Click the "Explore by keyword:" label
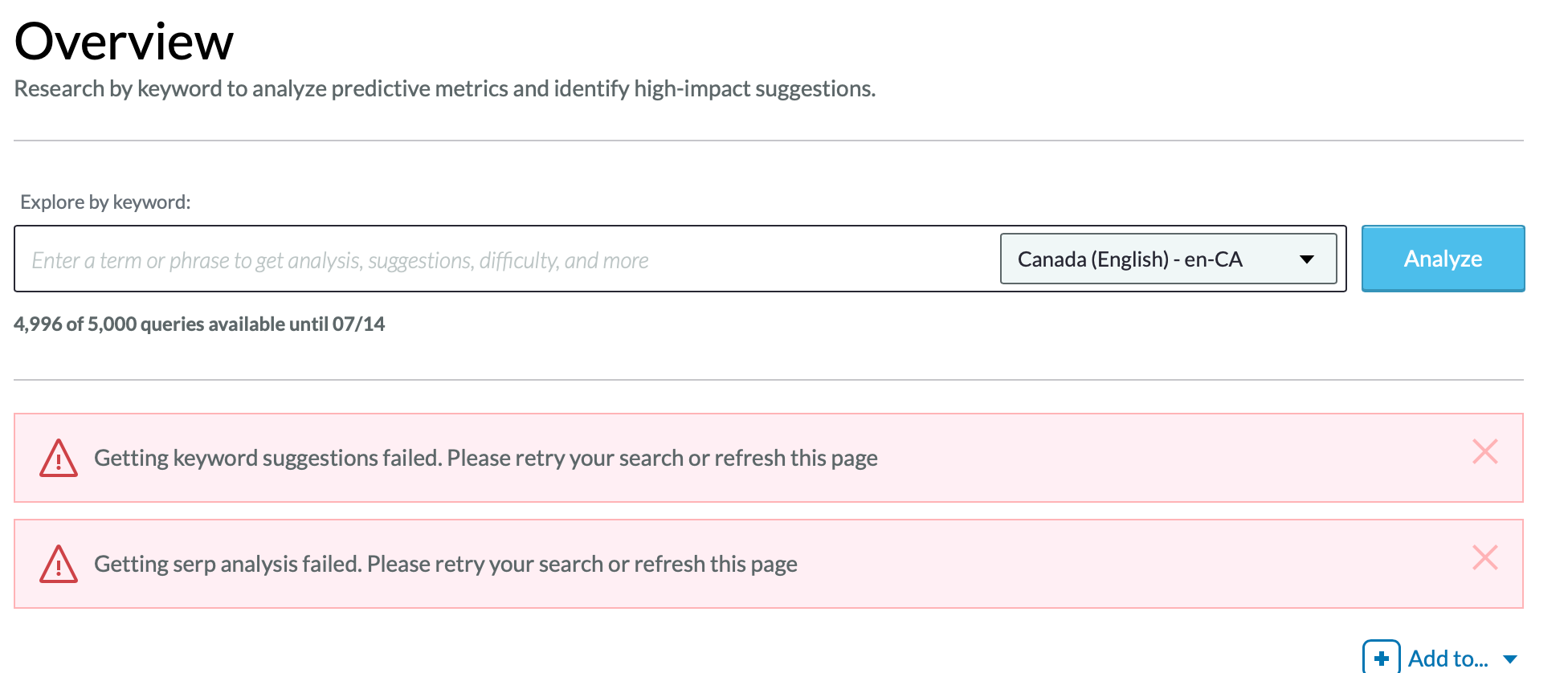The height and width of the screenshot is (673, 1568). point(105,202)
